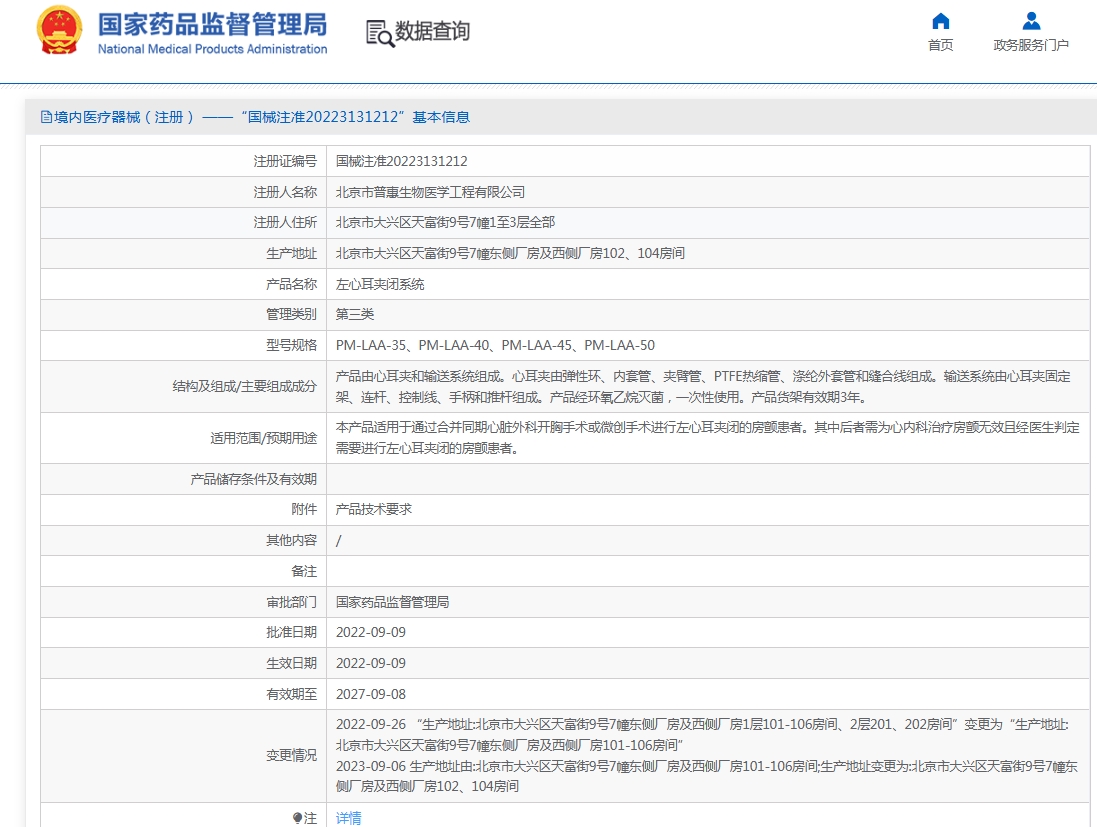The image size is (1097, 827).
Task: Select the 结构及组成 description text
Action: point(703,386)
